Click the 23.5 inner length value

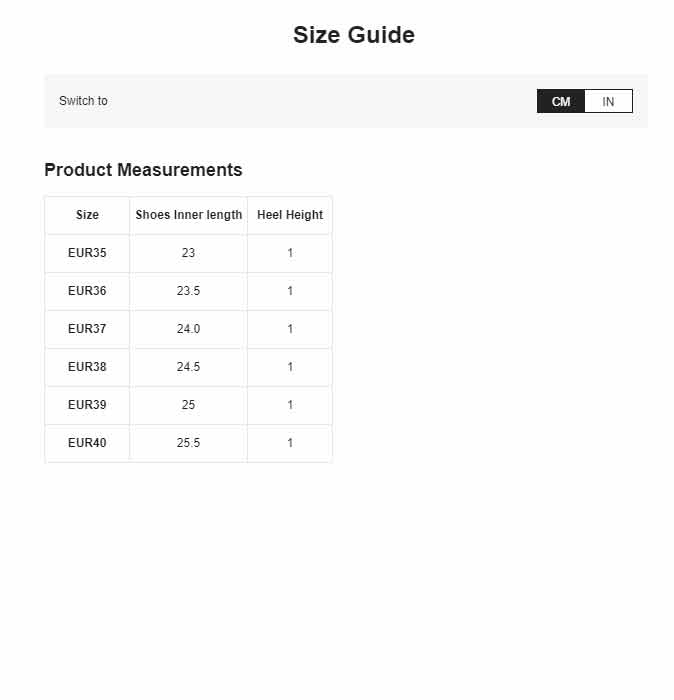click(188, 291)
